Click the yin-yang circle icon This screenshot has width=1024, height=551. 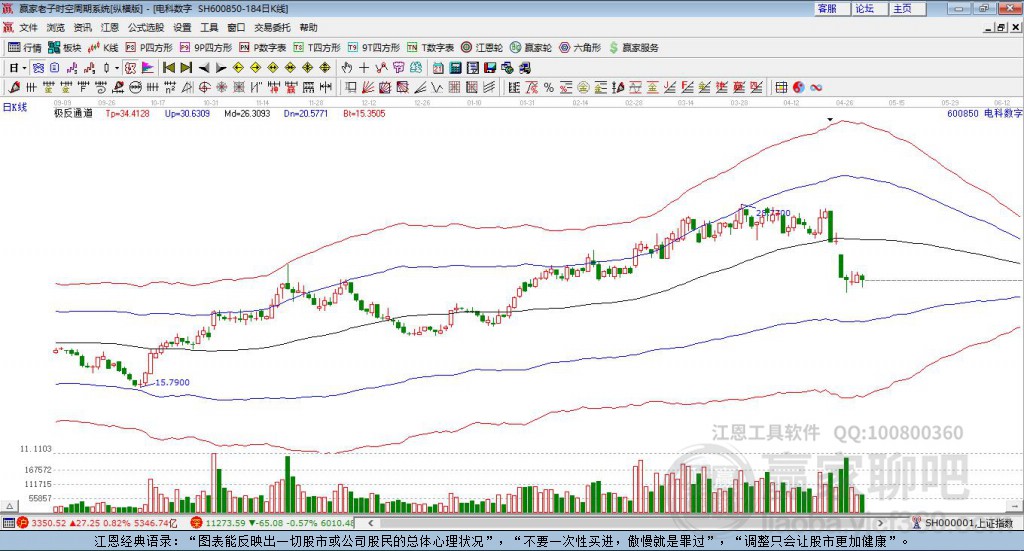point(798,87)
